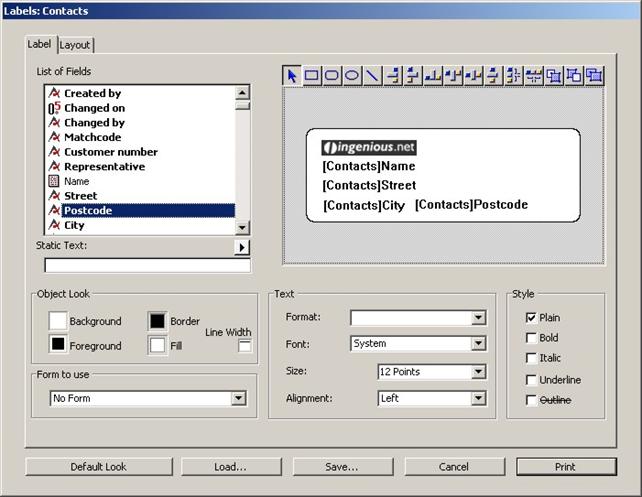The width and height of the screenshot is (642, 497).
Task: Enable the Bold style checkbox
Action: click(531, 338)
